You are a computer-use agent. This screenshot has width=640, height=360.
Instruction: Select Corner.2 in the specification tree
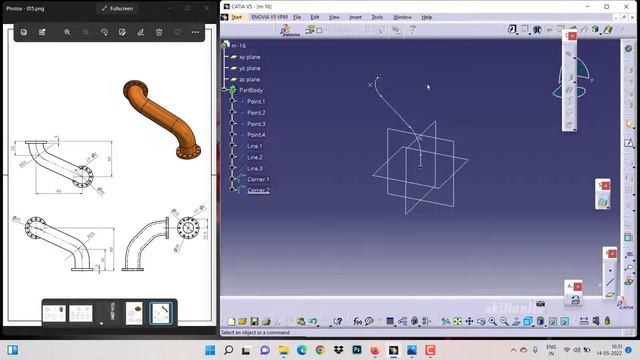[x=258, y=190]
